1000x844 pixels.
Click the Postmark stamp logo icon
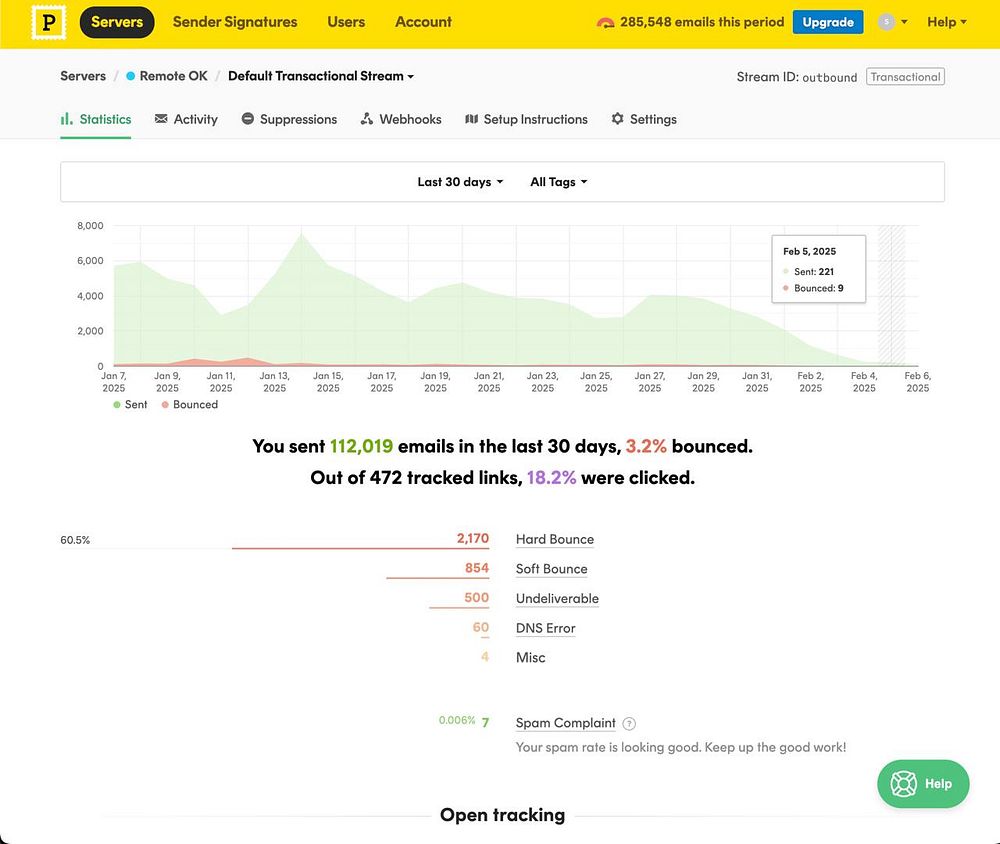[48, 22]
